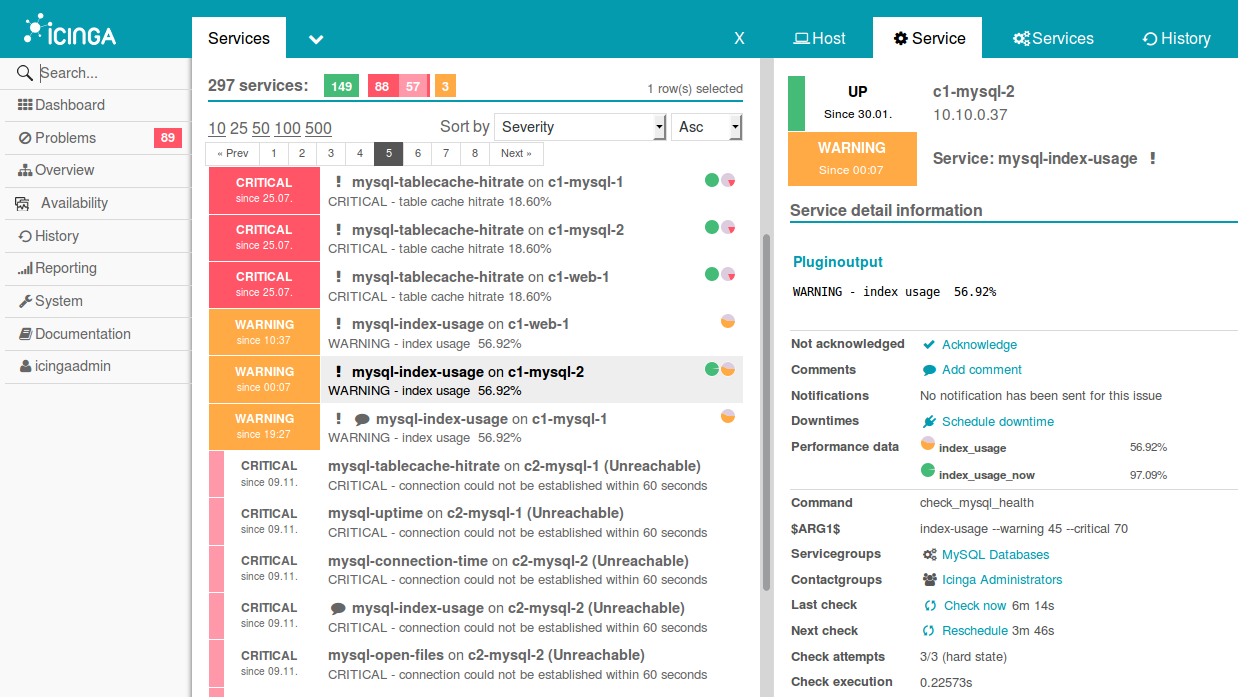Show 50 services per page
The width and height of the screenshot is (1238, 697).
[x=261, y=128]
